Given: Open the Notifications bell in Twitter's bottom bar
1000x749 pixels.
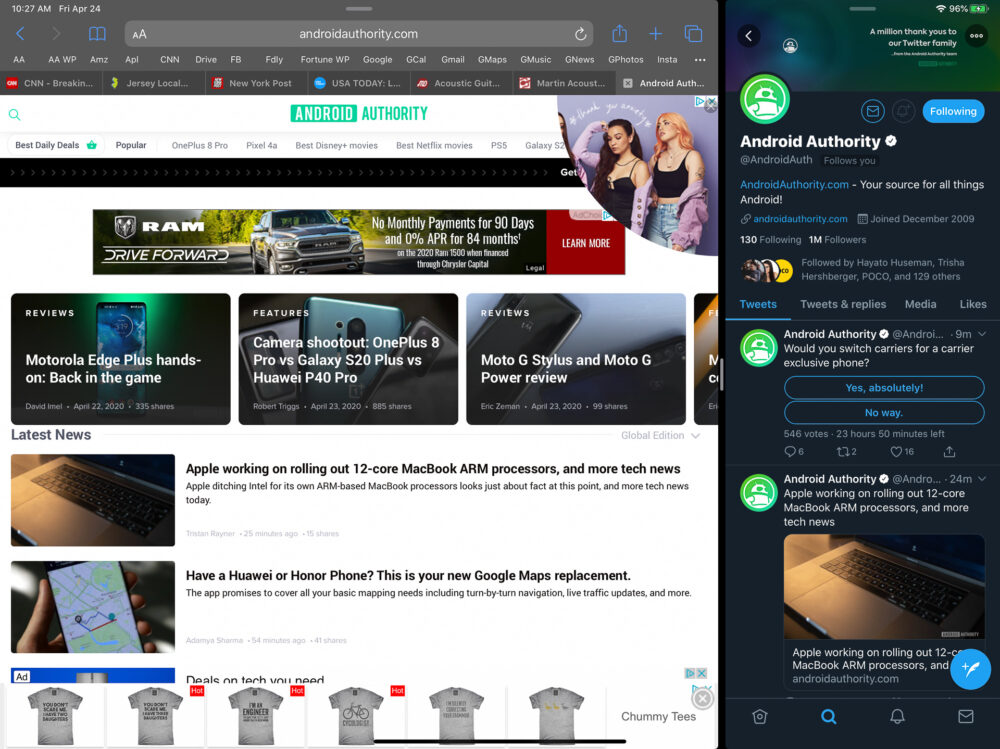Looking at the screenshot, I should click(896, 716).
